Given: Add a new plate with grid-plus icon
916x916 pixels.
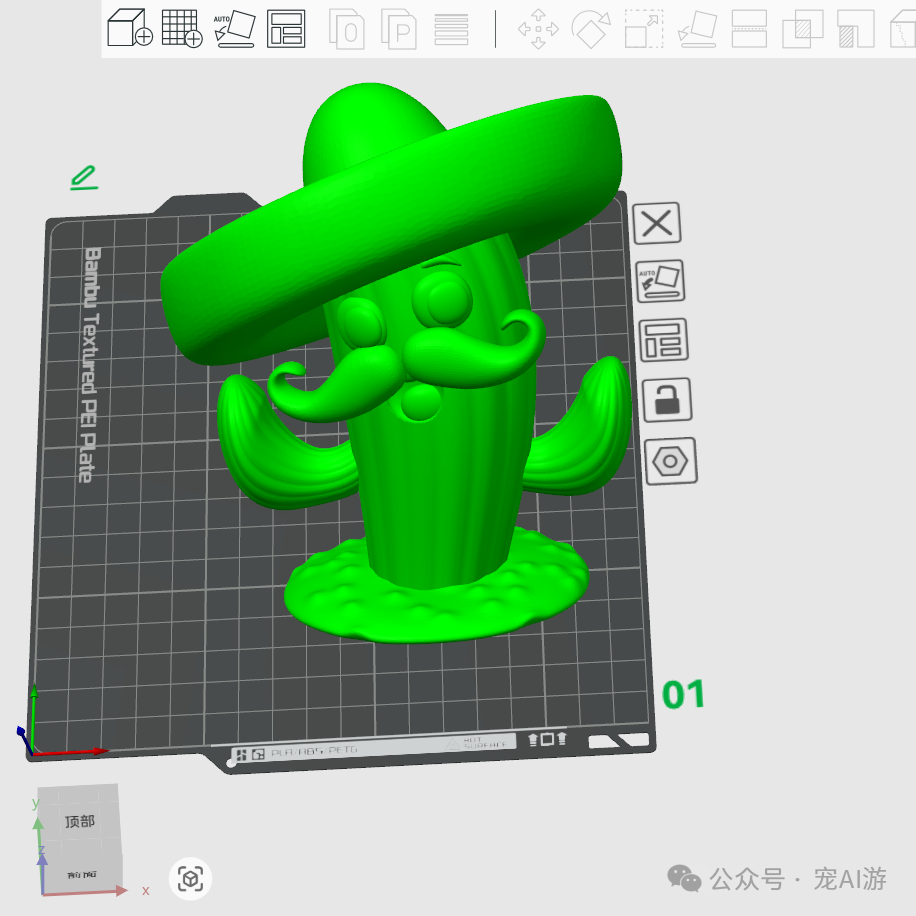Looking at the screenshot, I should [182, 28].
